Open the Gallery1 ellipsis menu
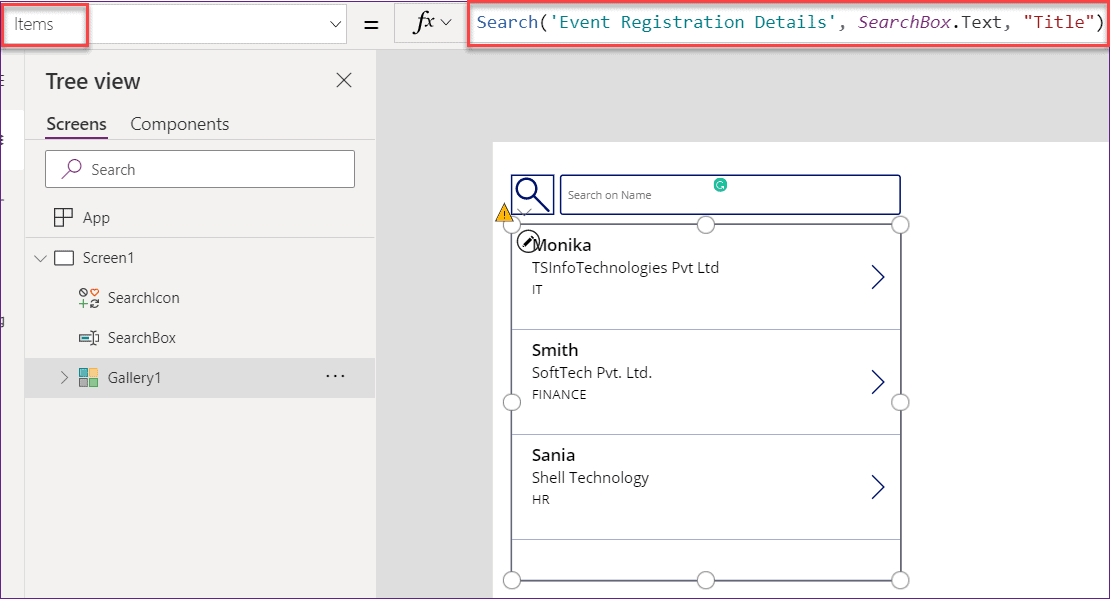Screen dimensions: 1110x599 pyautogui.click(x=336, y=377)
